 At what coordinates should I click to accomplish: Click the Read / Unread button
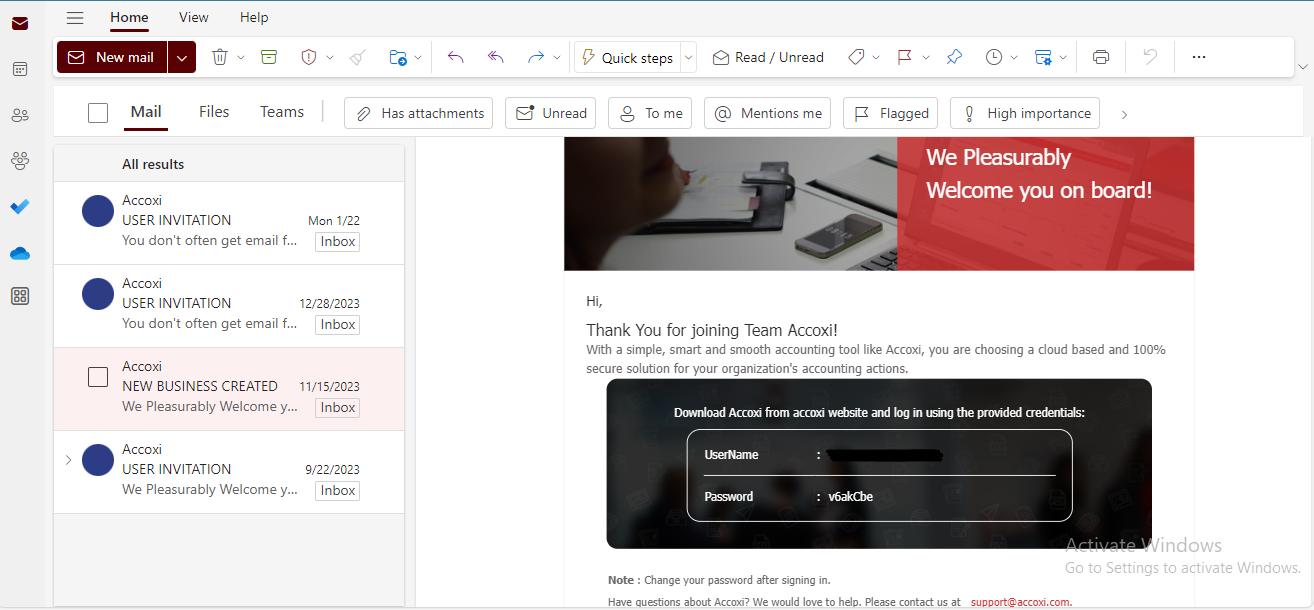[x=768, y=58]
